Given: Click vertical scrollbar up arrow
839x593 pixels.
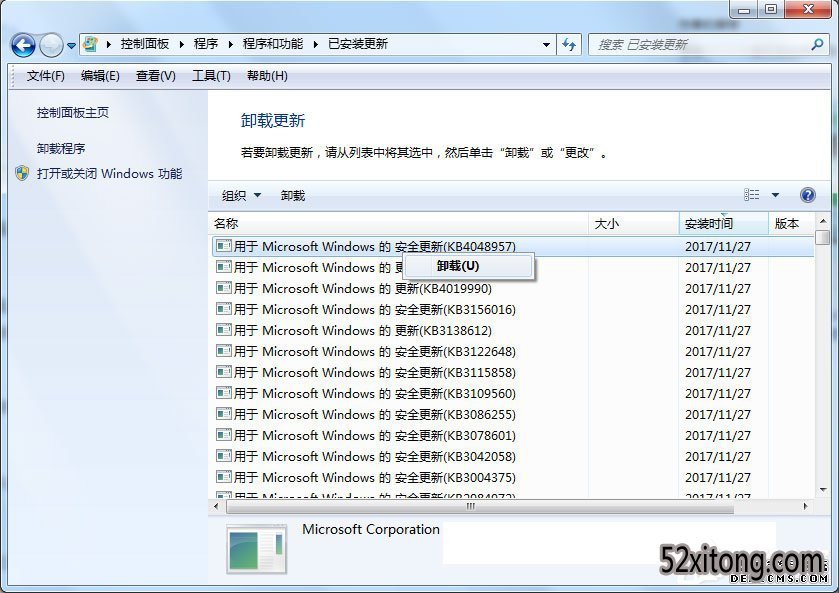Looking at the screenshot, I should point(823,221).
